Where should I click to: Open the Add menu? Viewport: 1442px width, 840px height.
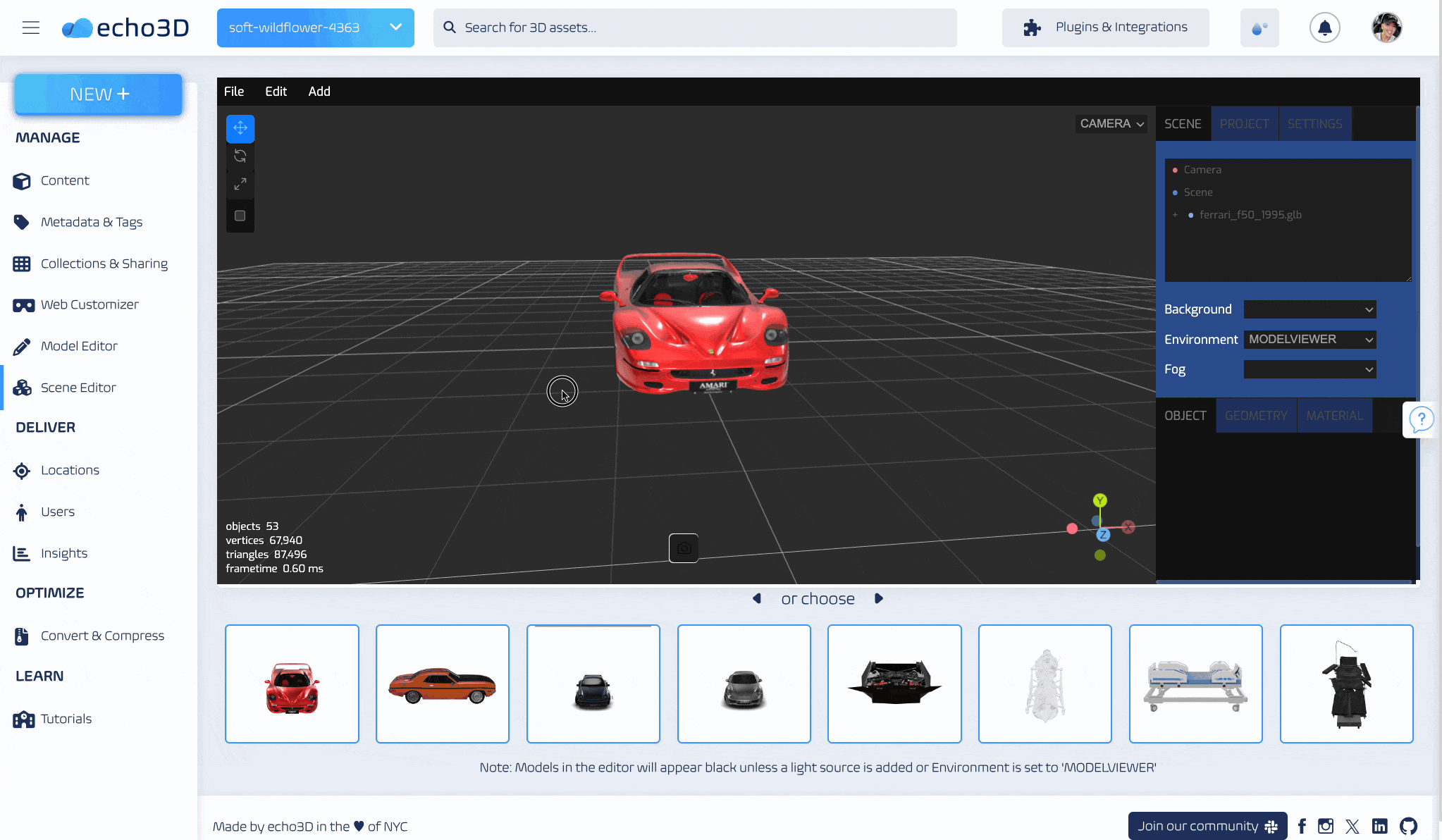click(319, 91)
